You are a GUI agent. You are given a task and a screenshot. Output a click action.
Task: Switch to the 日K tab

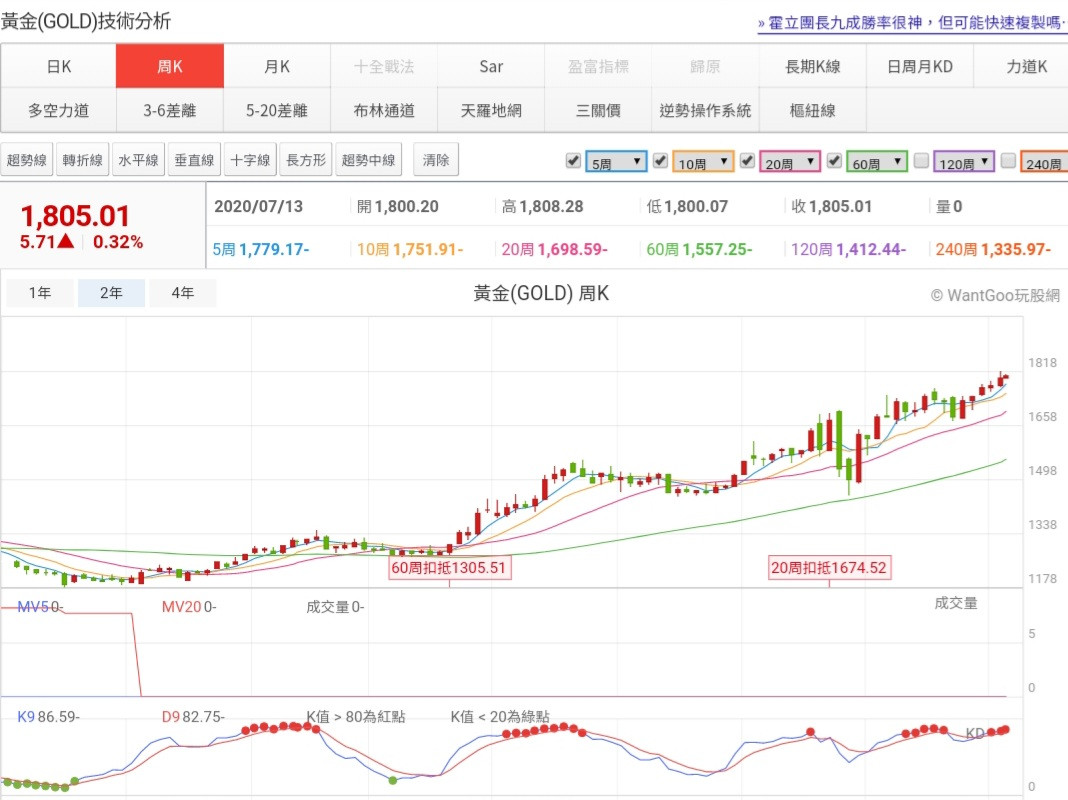58,67
